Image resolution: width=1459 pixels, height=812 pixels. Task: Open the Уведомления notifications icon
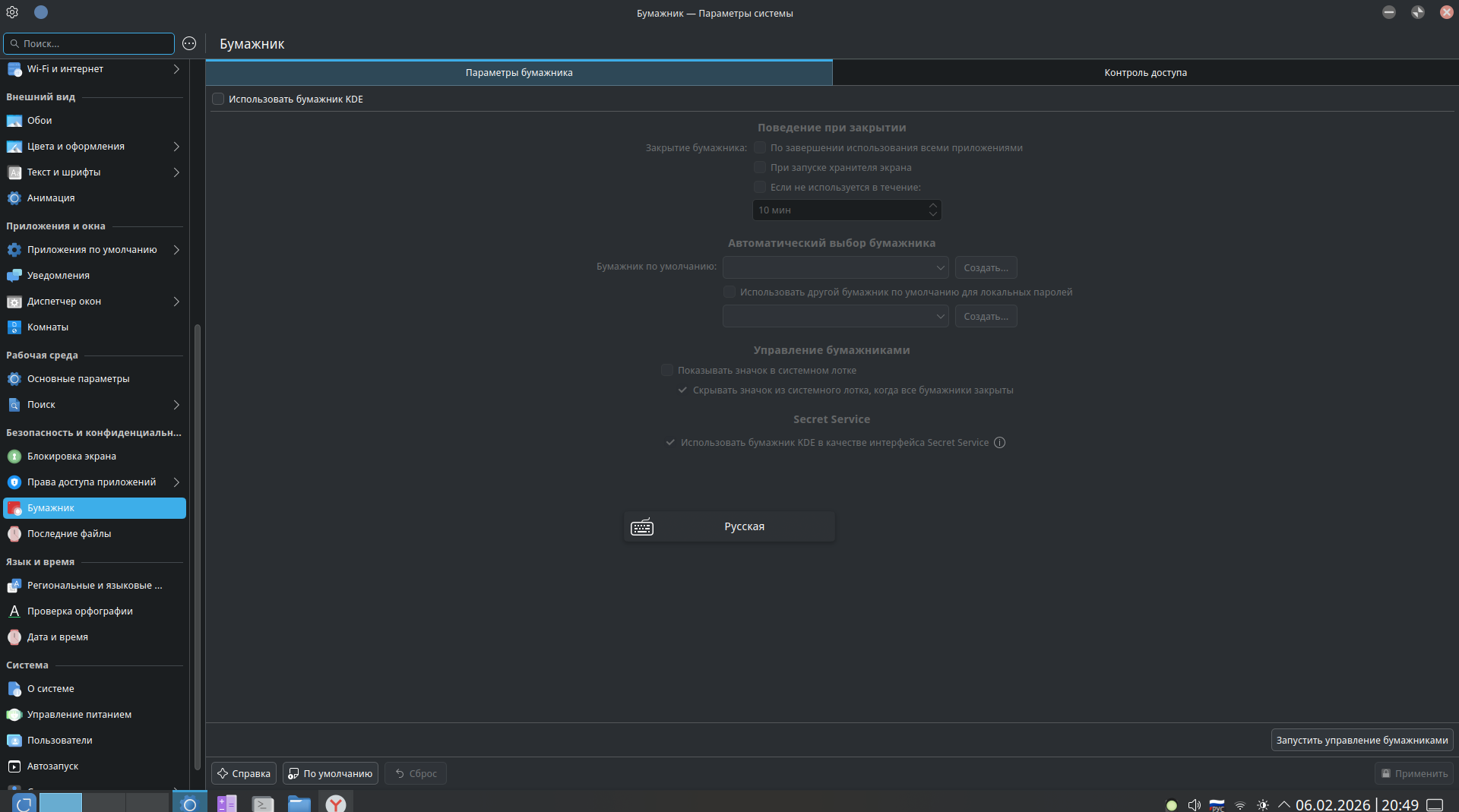coord(14,276)
